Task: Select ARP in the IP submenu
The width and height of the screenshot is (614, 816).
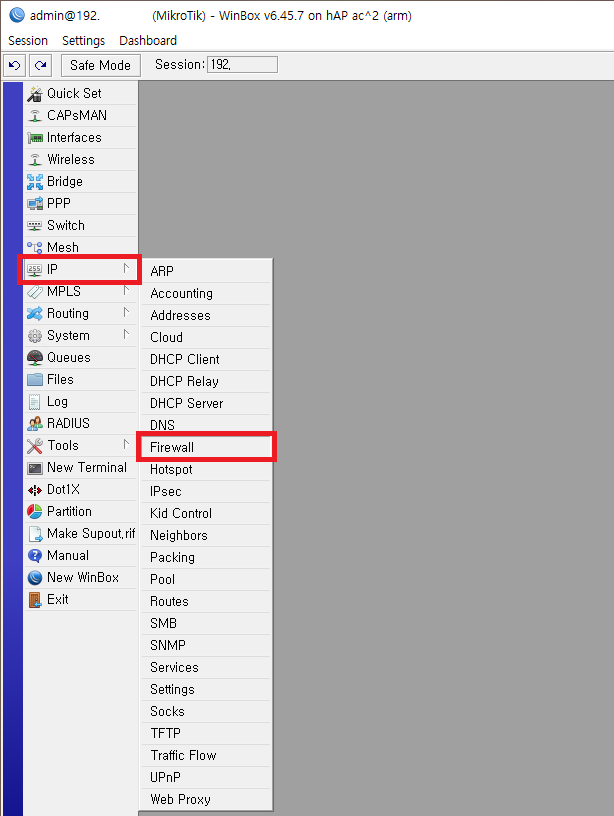Action: tap(206, 272)
